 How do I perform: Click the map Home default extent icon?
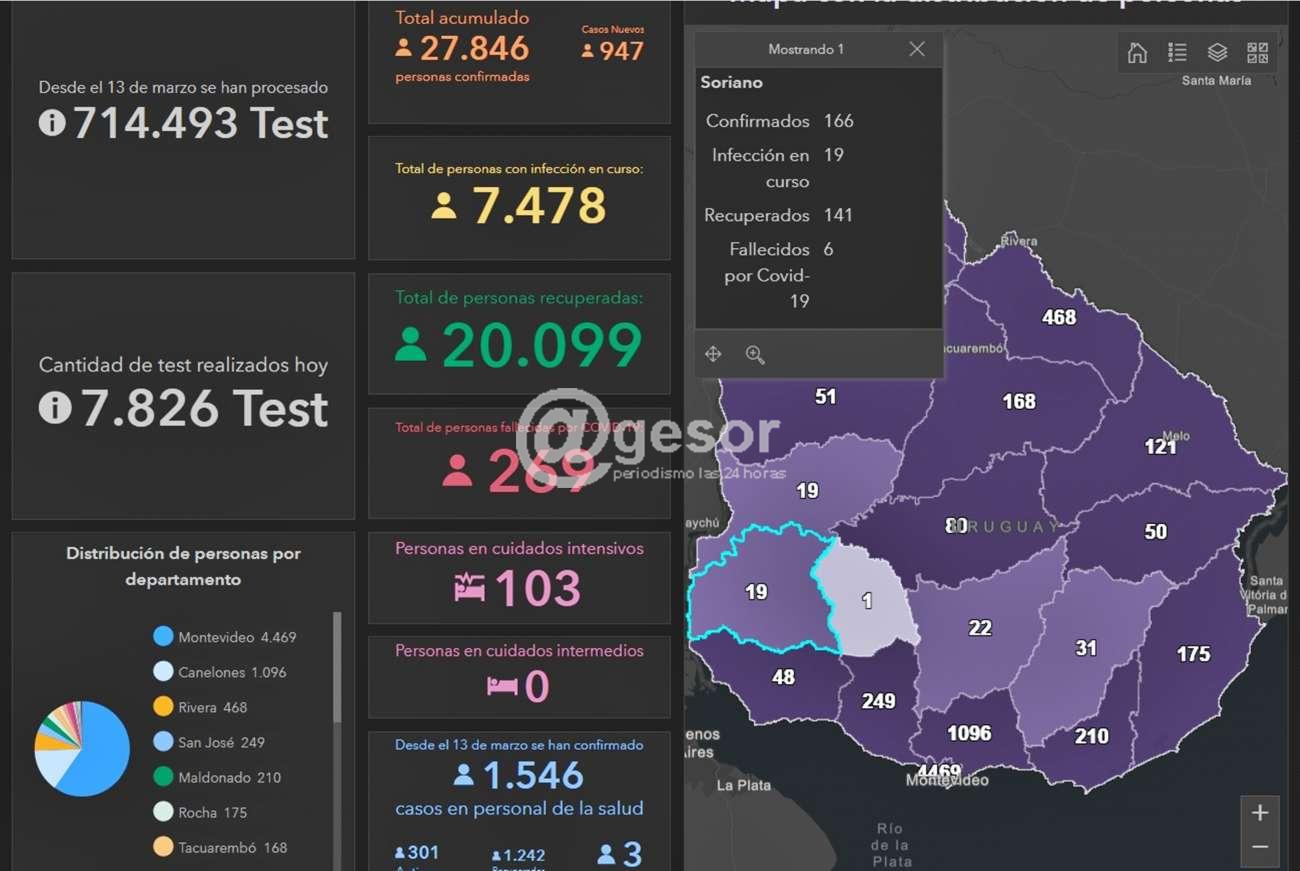[x=1137, y=53]
